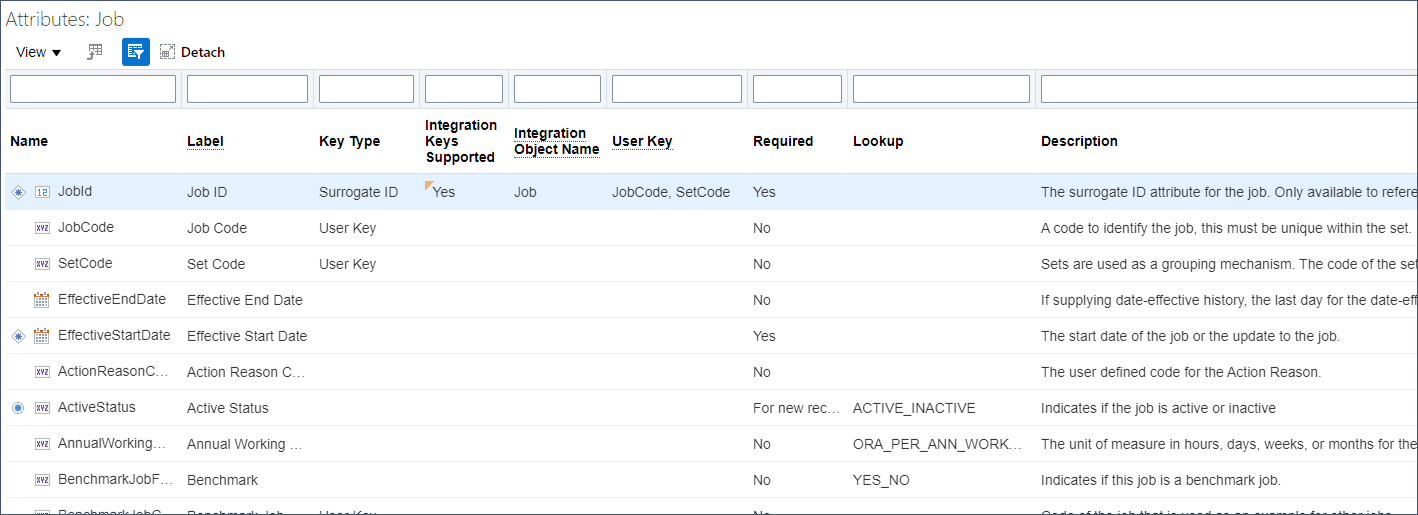
Task: Select the SetCode attribute row
Action: coord(85,264)
